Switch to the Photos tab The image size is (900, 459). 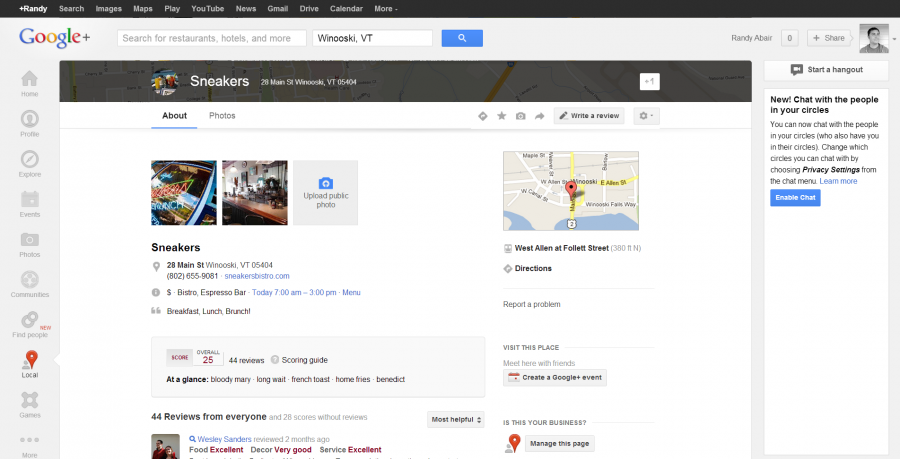coord(222,115)
